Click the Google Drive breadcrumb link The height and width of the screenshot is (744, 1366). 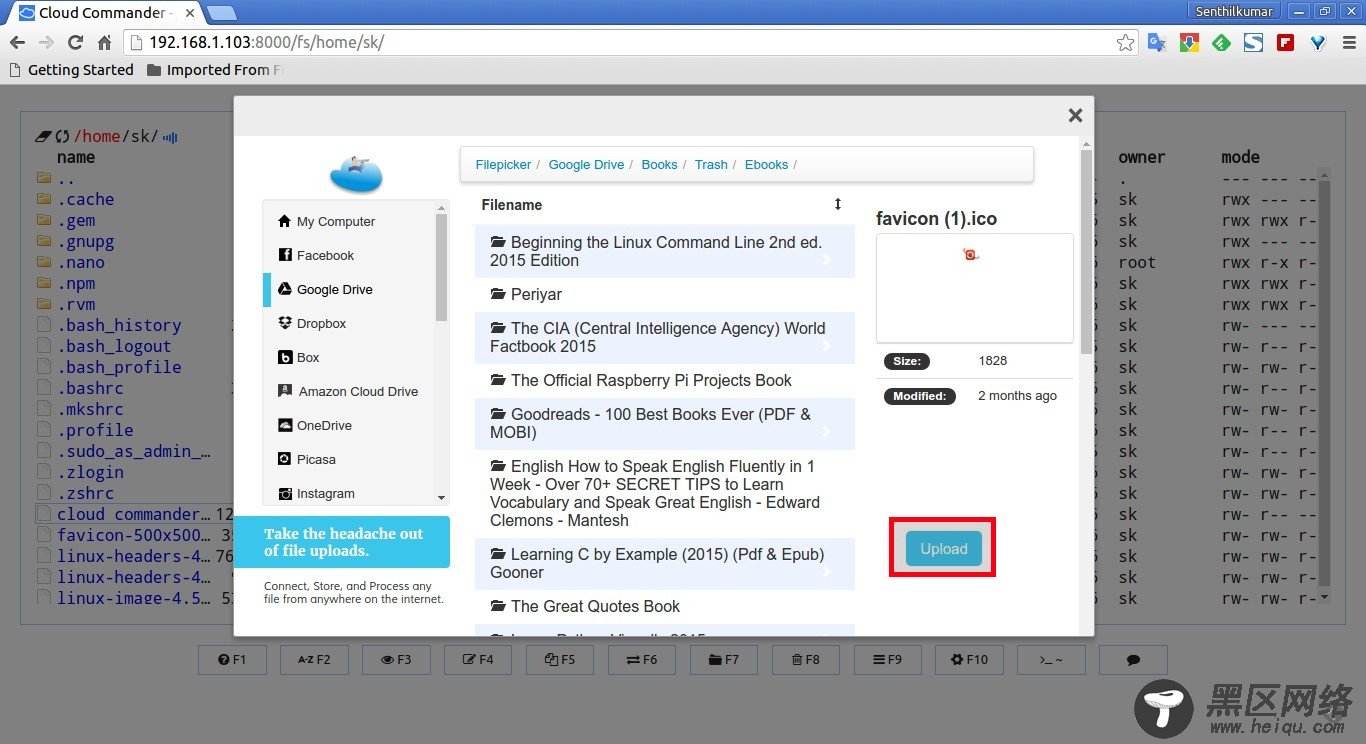tap(586, 164)
